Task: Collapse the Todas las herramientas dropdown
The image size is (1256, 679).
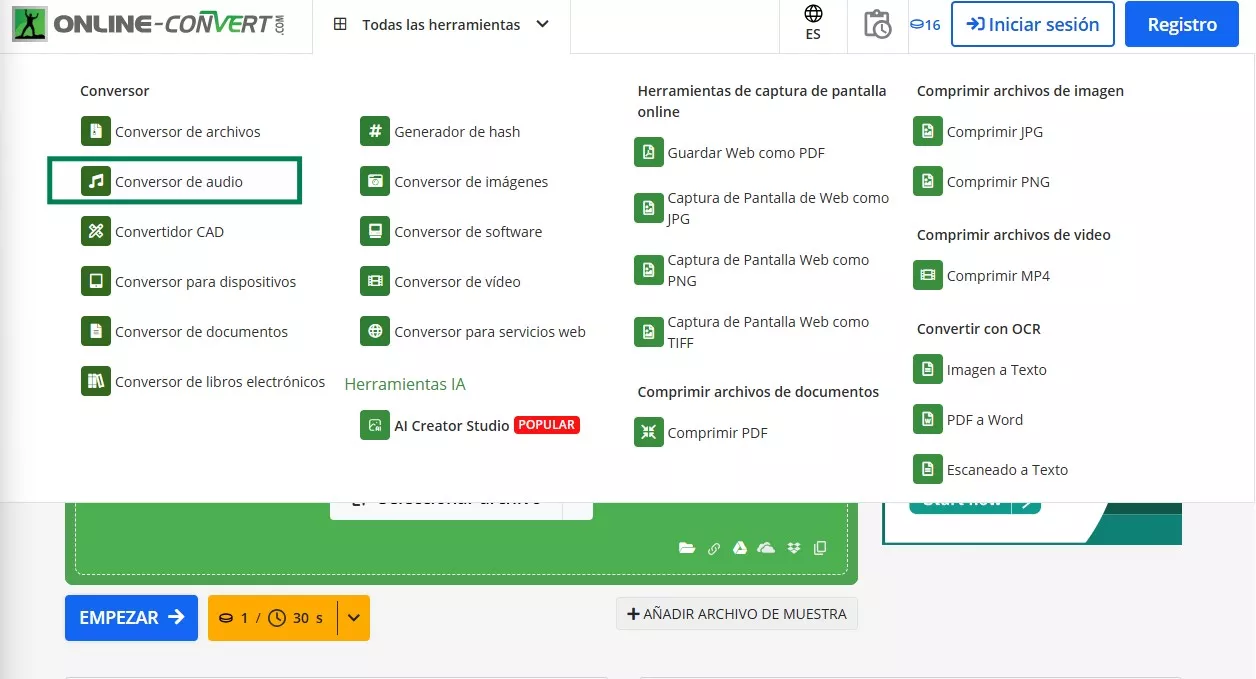Action: pyautogui.click(x=441, y=25)
